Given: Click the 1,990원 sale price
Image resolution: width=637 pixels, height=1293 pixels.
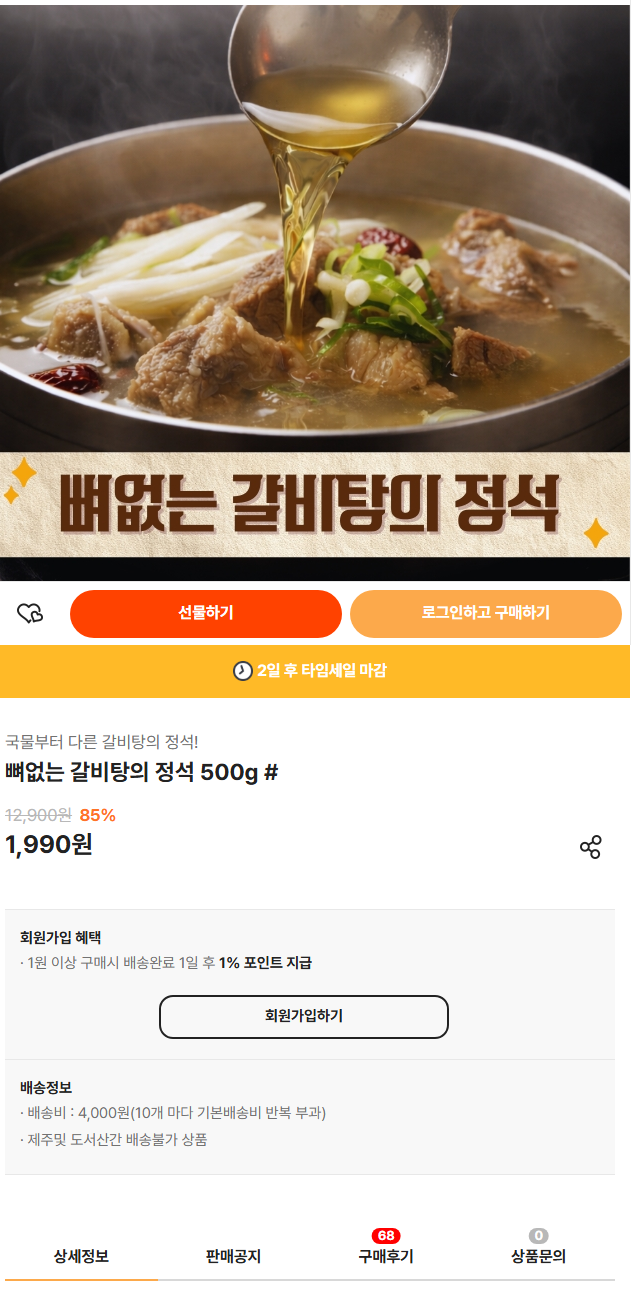Looking at the screenshot, I should [49, 845].
